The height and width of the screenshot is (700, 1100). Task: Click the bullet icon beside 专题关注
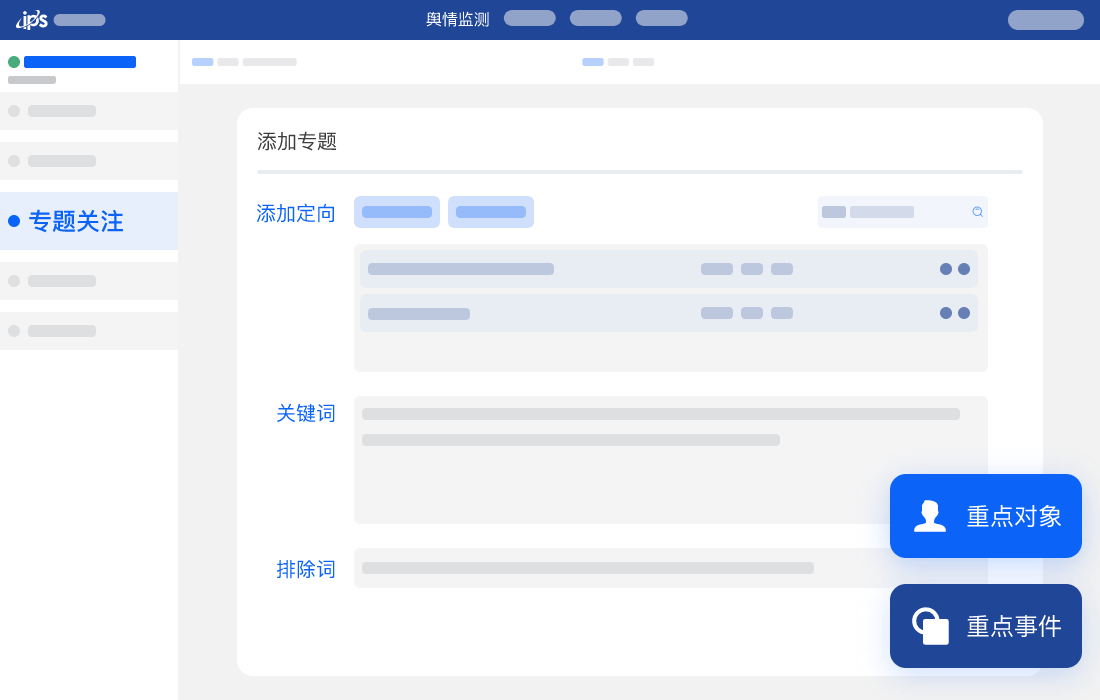(14, 221)
